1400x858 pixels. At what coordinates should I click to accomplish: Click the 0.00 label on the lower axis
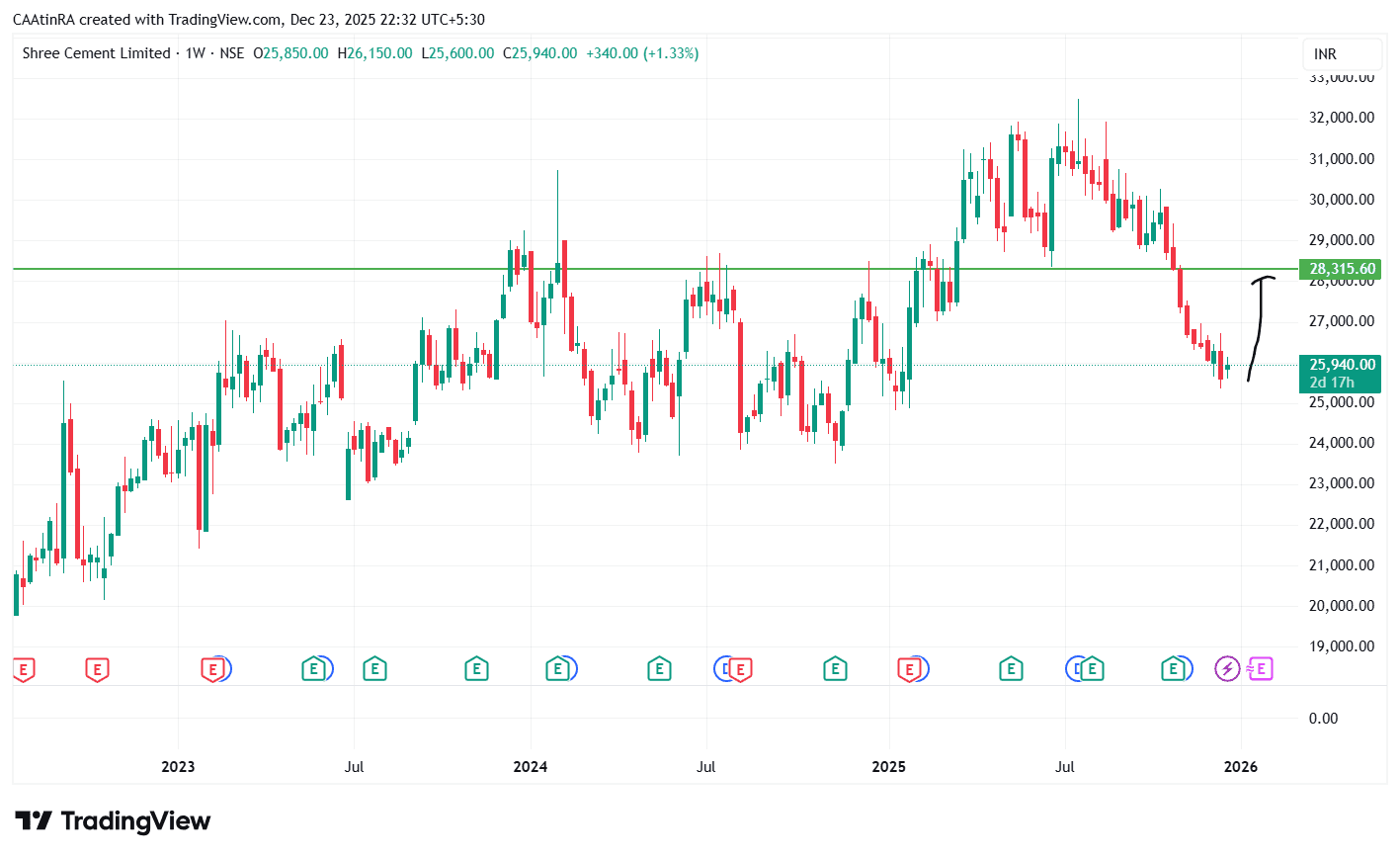pyautogui.click(x=1324, y=719)
